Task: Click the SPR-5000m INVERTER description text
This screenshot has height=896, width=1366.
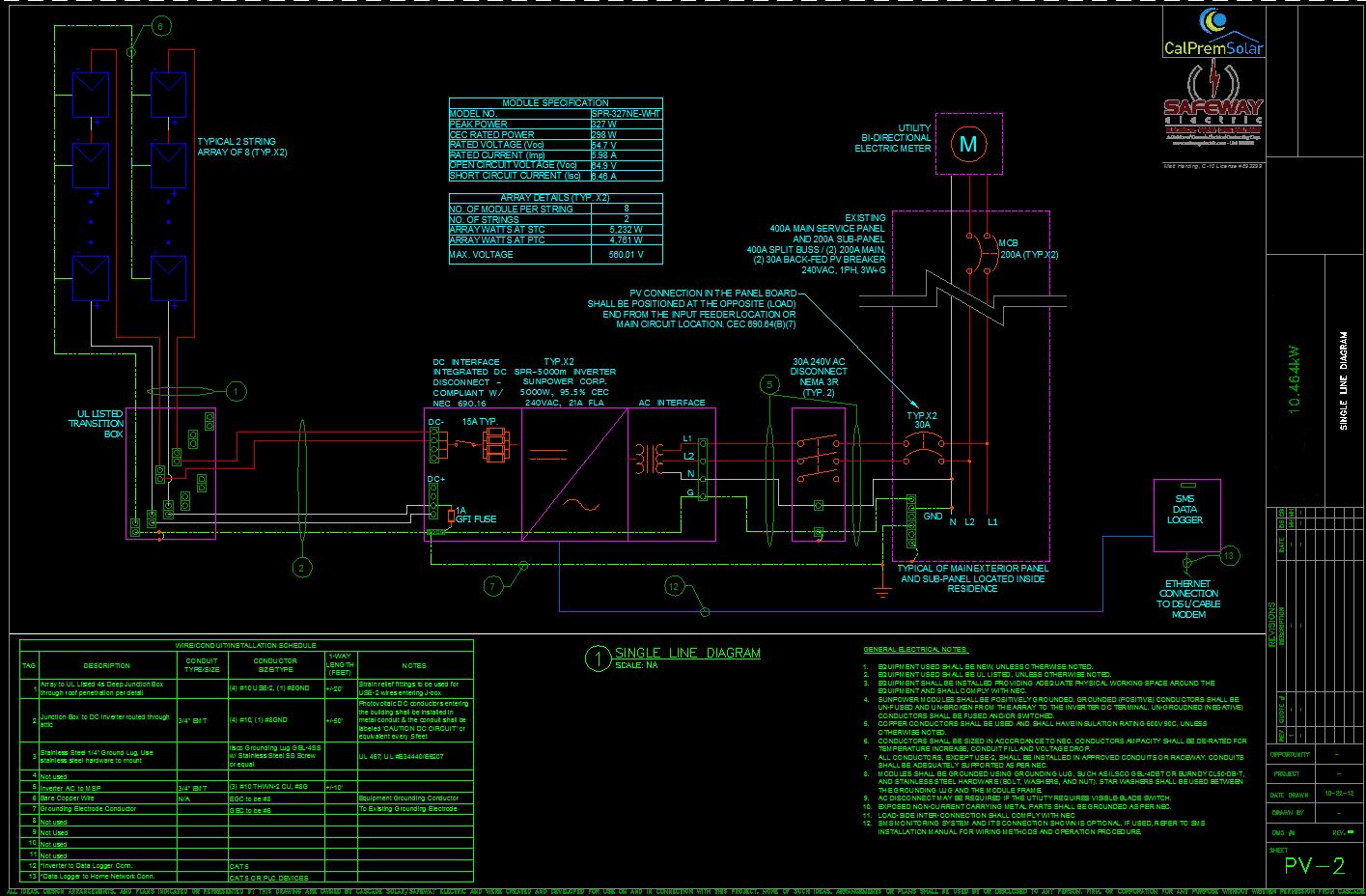Action: coord(565,382)
